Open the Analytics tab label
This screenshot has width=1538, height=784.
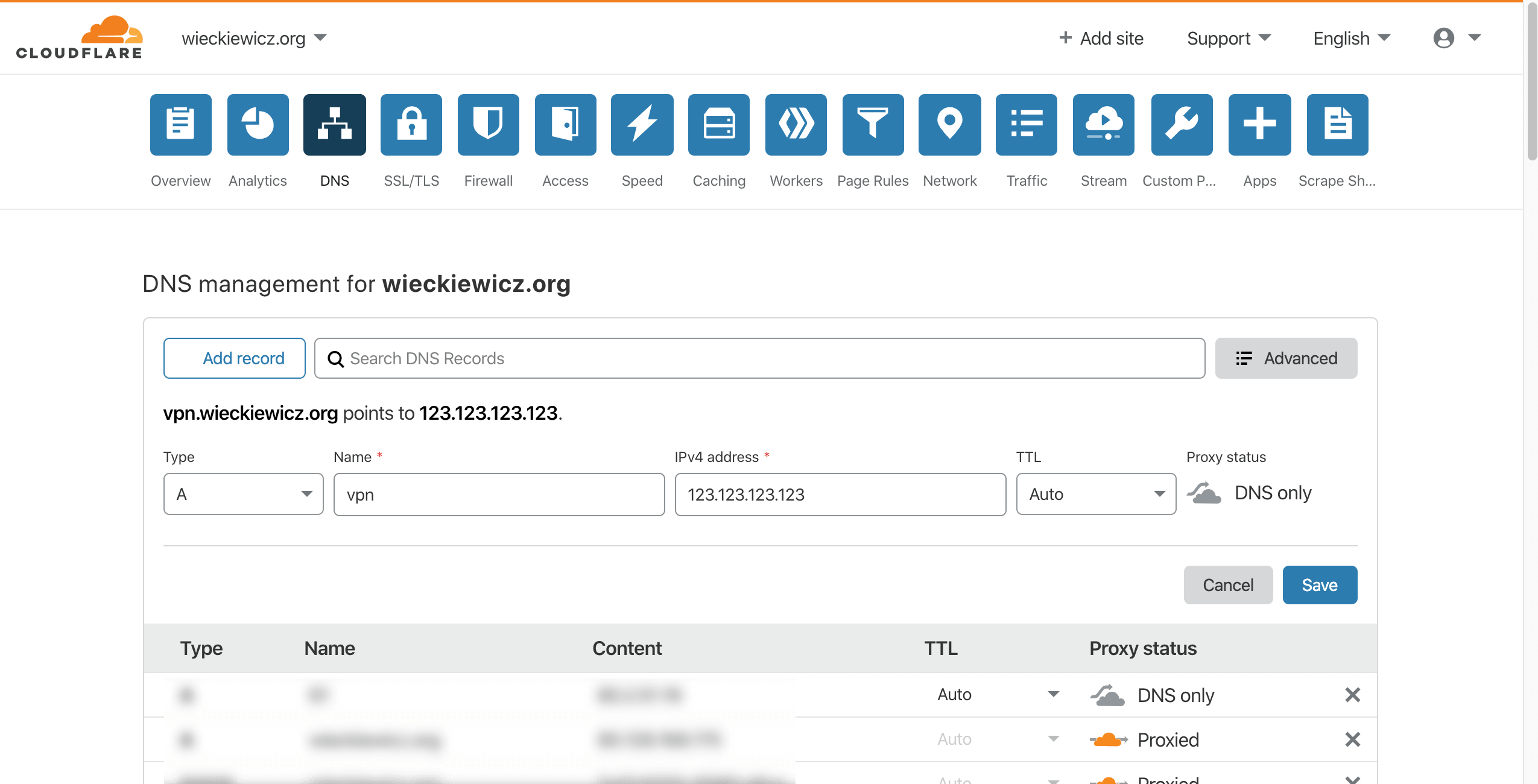click(258, 181)
